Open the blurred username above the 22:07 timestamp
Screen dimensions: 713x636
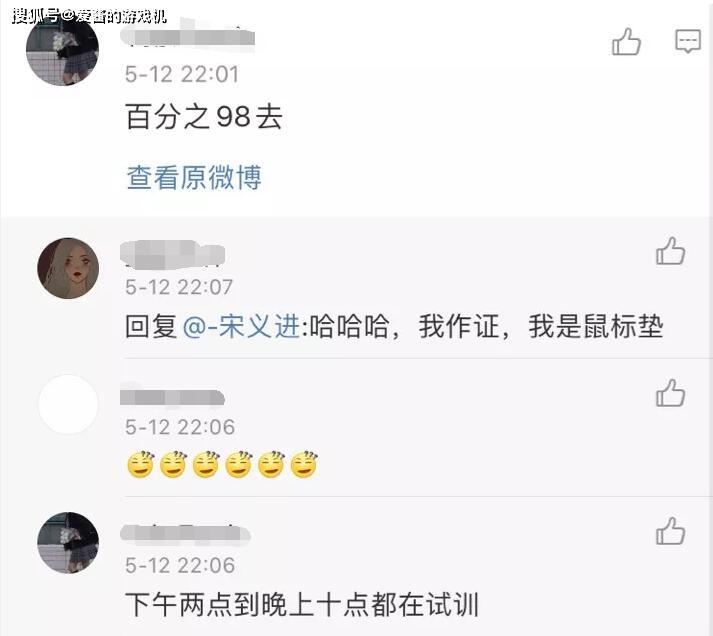pyautogui.click(x=173, y=255)
